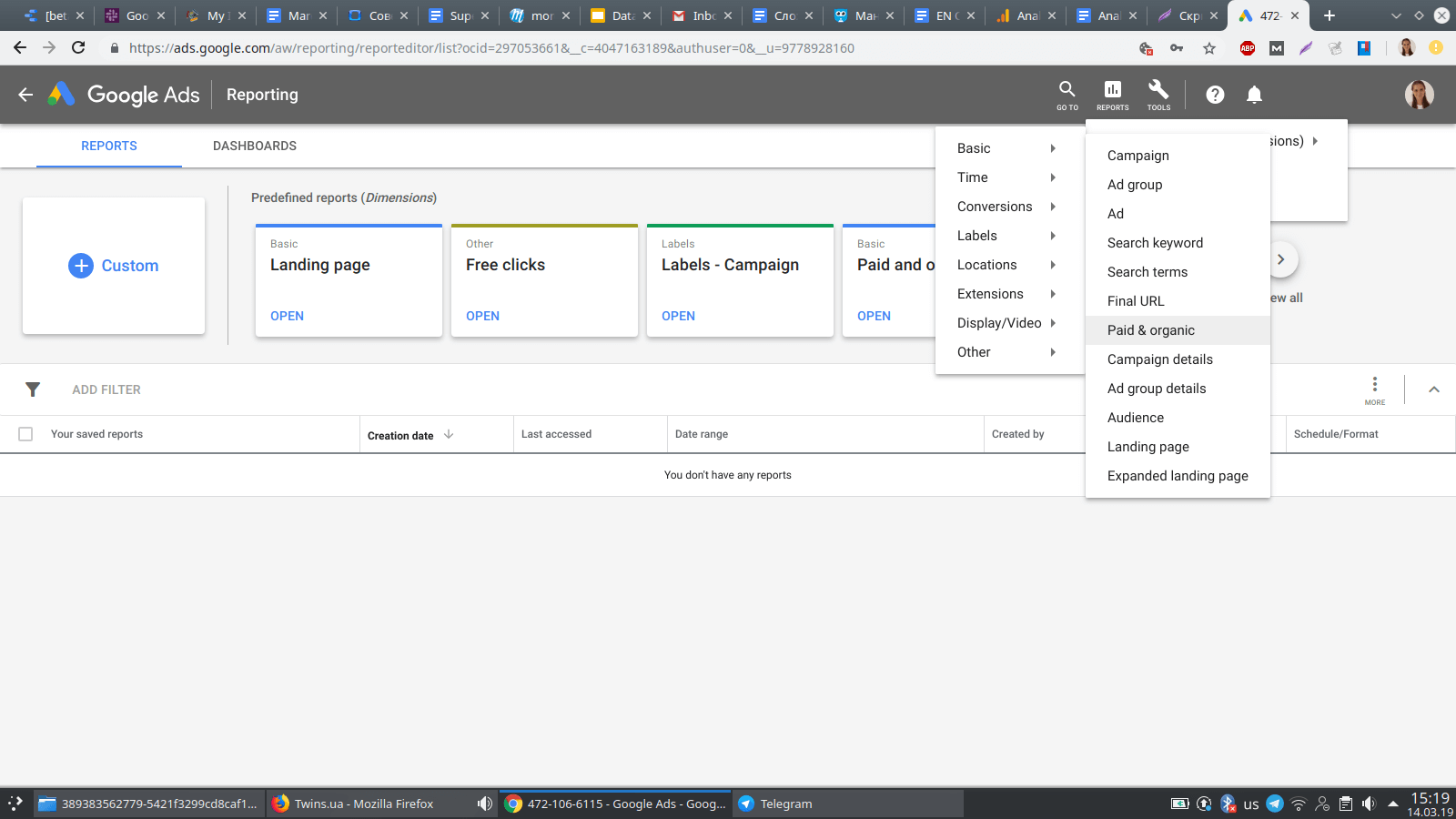Select Ad group details menu item
The image size is (1456, 819).
click(1178, 389)
